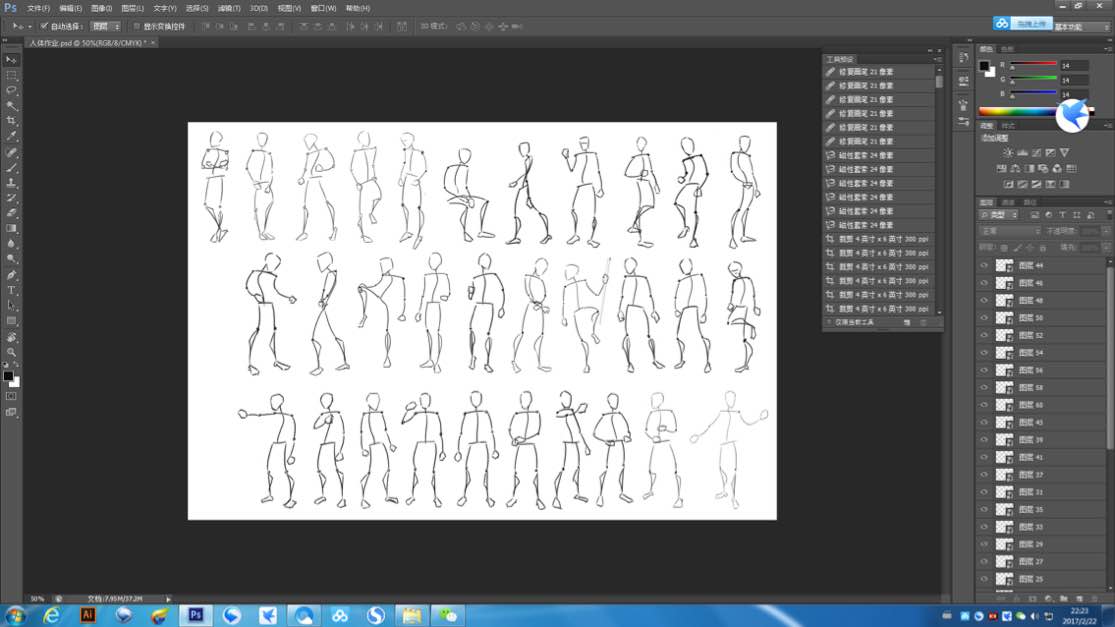Uncheck the 自动选择 checkbox

click(44, 26)
